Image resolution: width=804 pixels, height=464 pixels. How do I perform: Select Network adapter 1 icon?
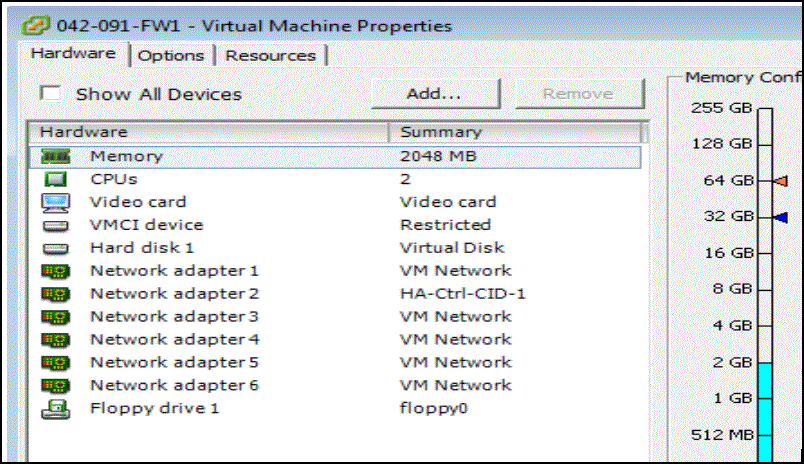[x=54, y=271]
